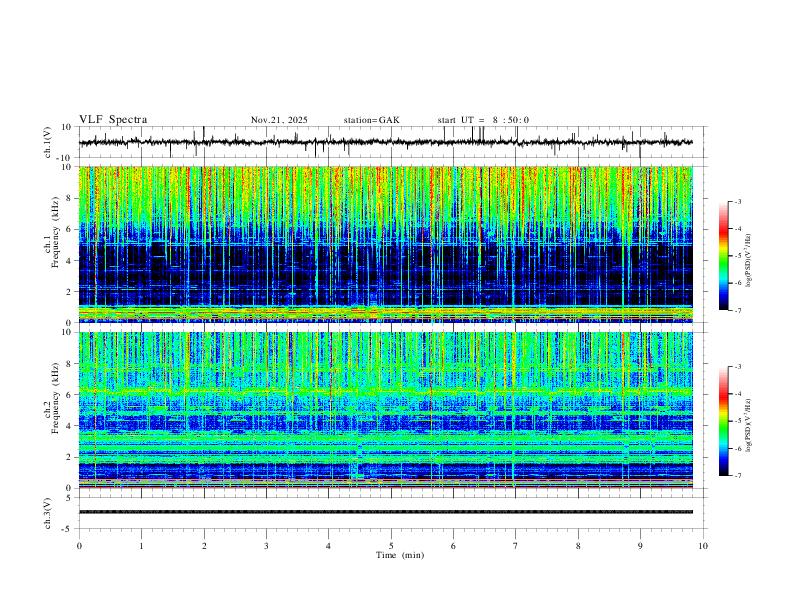Click time axis tick label "5"

(391, 546)
